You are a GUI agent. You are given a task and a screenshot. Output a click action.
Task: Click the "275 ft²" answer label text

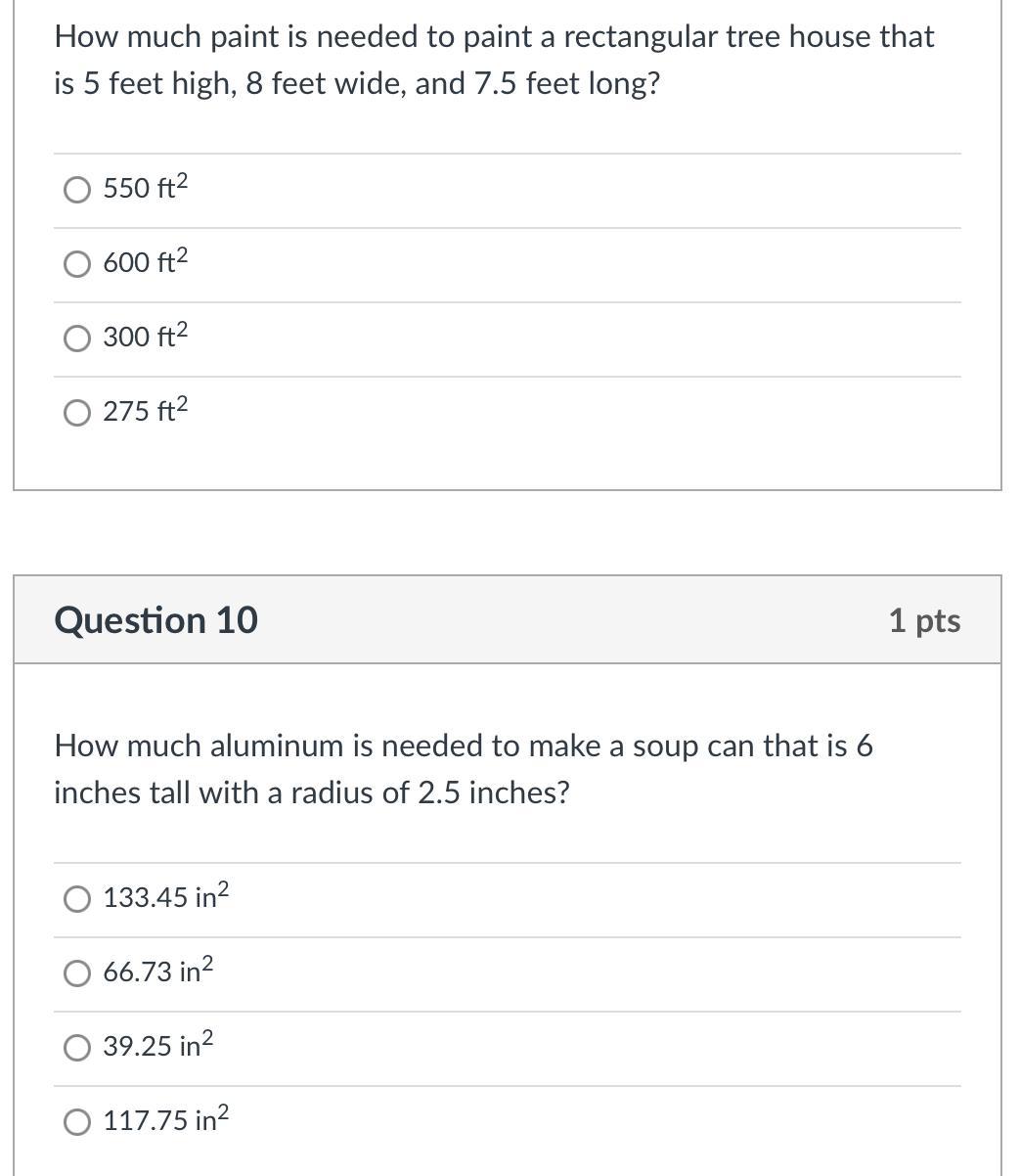pos(145,411)
